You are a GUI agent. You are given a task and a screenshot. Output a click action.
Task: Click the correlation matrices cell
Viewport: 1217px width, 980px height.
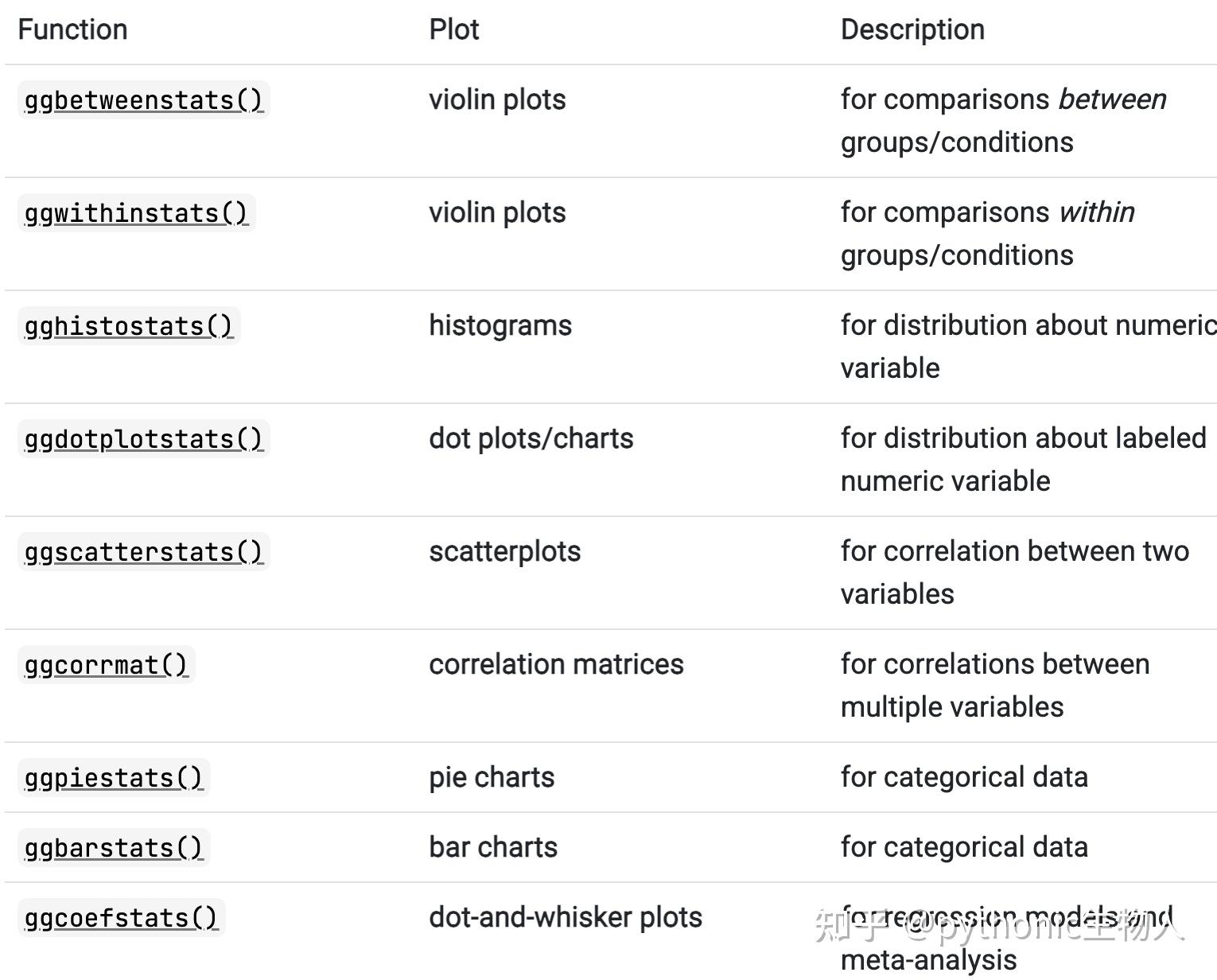(x=556, y=664)
